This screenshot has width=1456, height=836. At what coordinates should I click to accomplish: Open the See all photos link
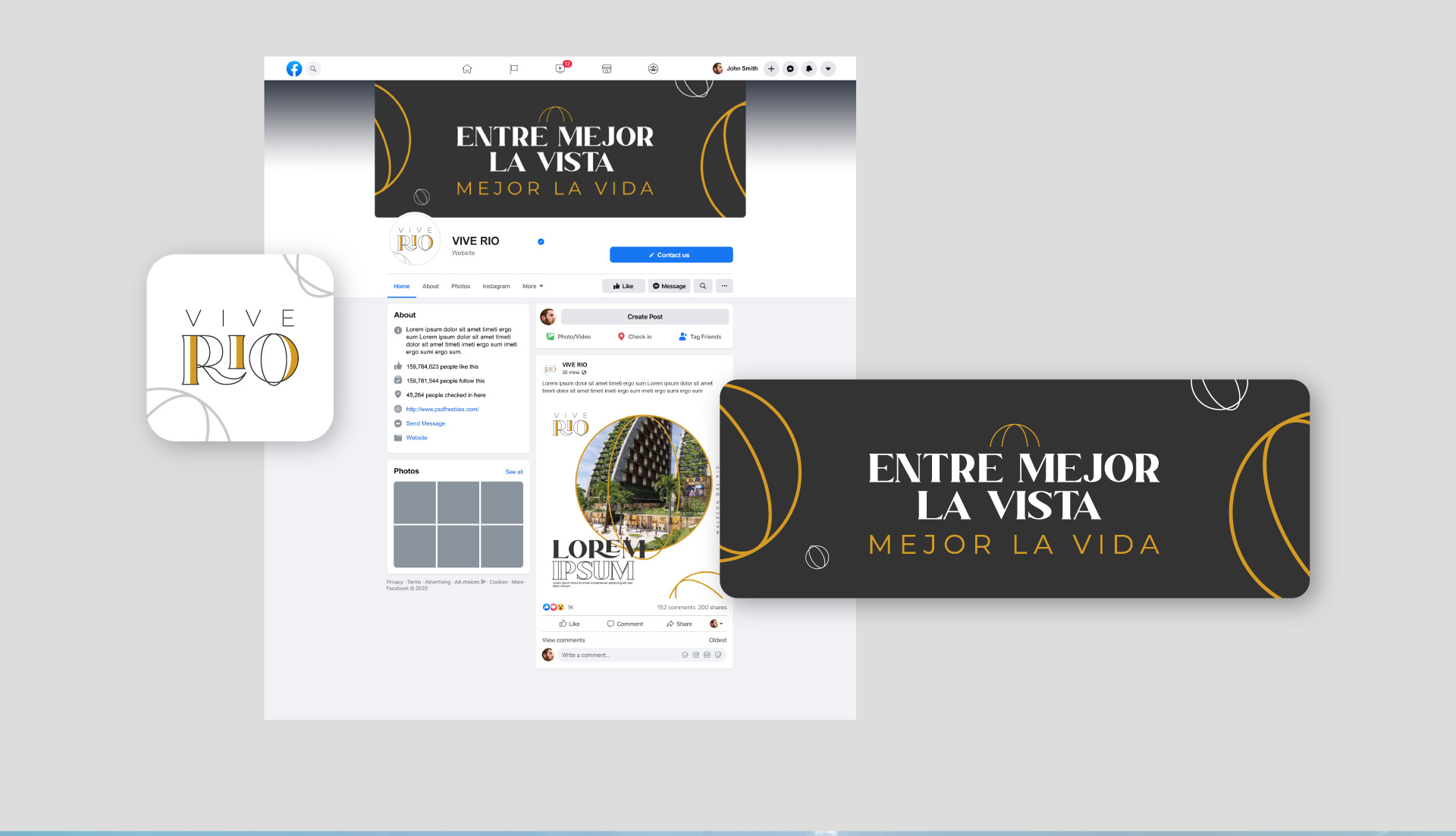tap(514, 472)
